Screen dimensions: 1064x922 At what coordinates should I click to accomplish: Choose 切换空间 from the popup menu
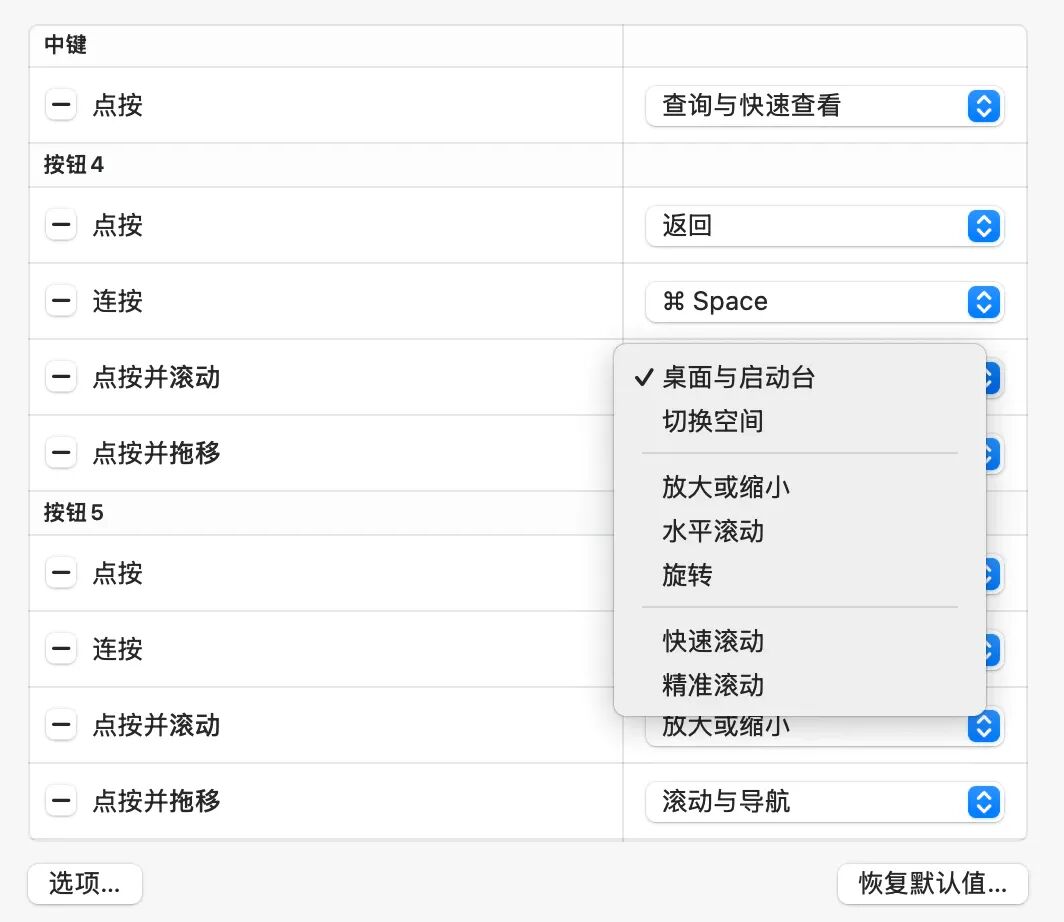(799, 421)
